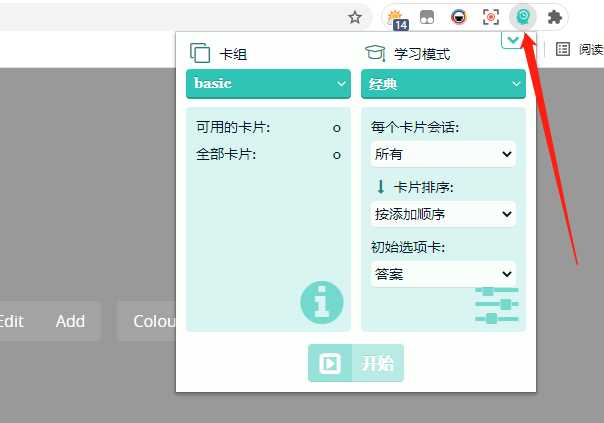The width and height of the screenshot is (604, 423).
Task: Open the deck info icon
Action: [x=321, y=302]
